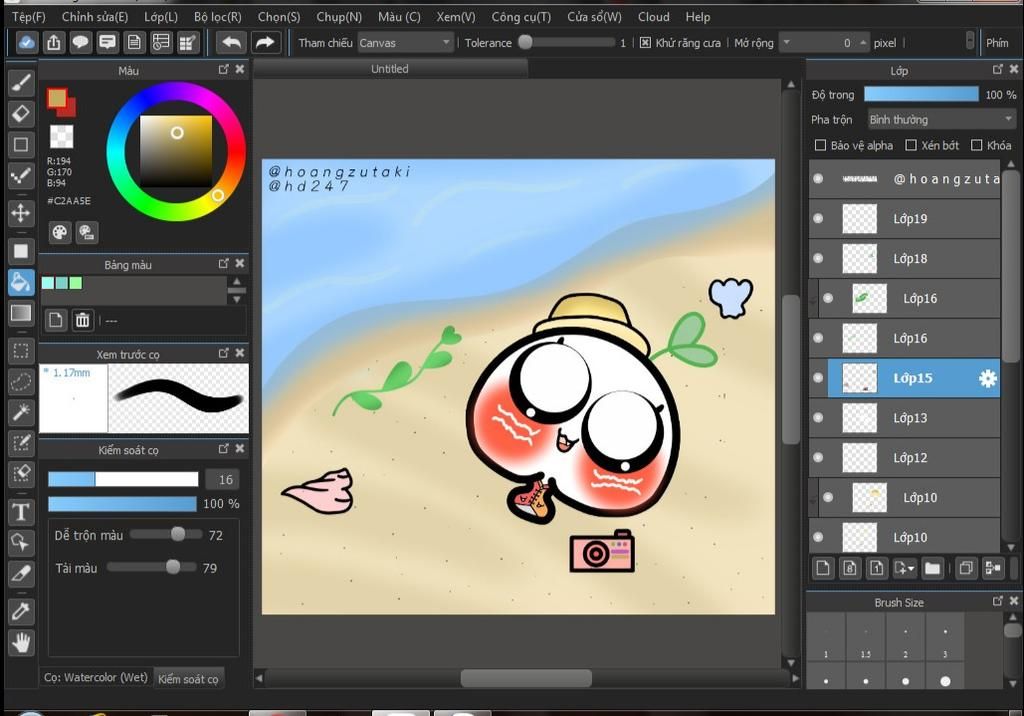This screenshot has height=716, width=1024.
Task: Open the Tệp(F) menu
Action: (29, 17)
